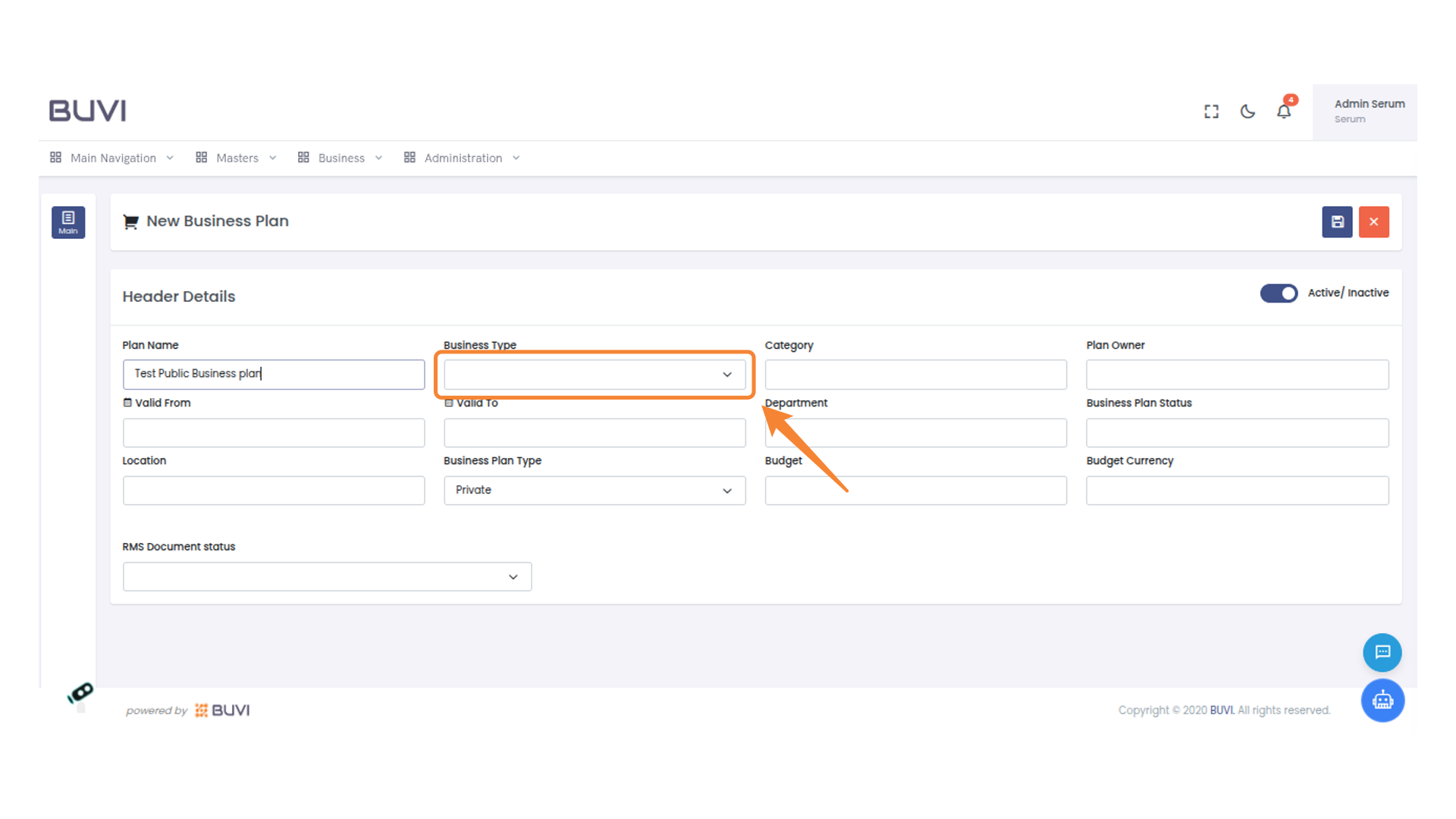Enter fullscreen via the expand icon
This screenshot has height=819, width=1456.
[1211, 111]
